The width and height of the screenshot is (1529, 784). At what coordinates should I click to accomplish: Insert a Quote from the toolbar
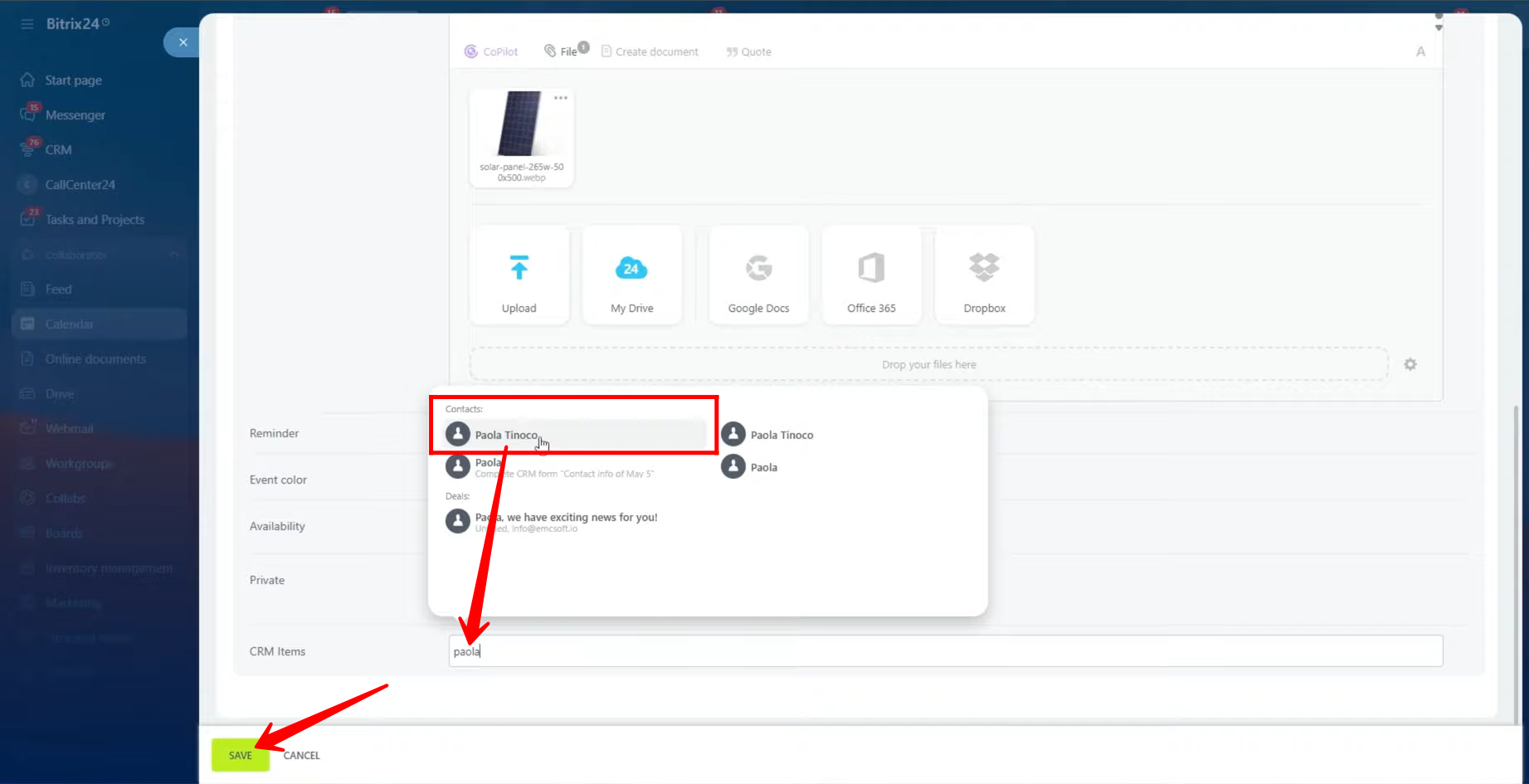tap(748, 51)
